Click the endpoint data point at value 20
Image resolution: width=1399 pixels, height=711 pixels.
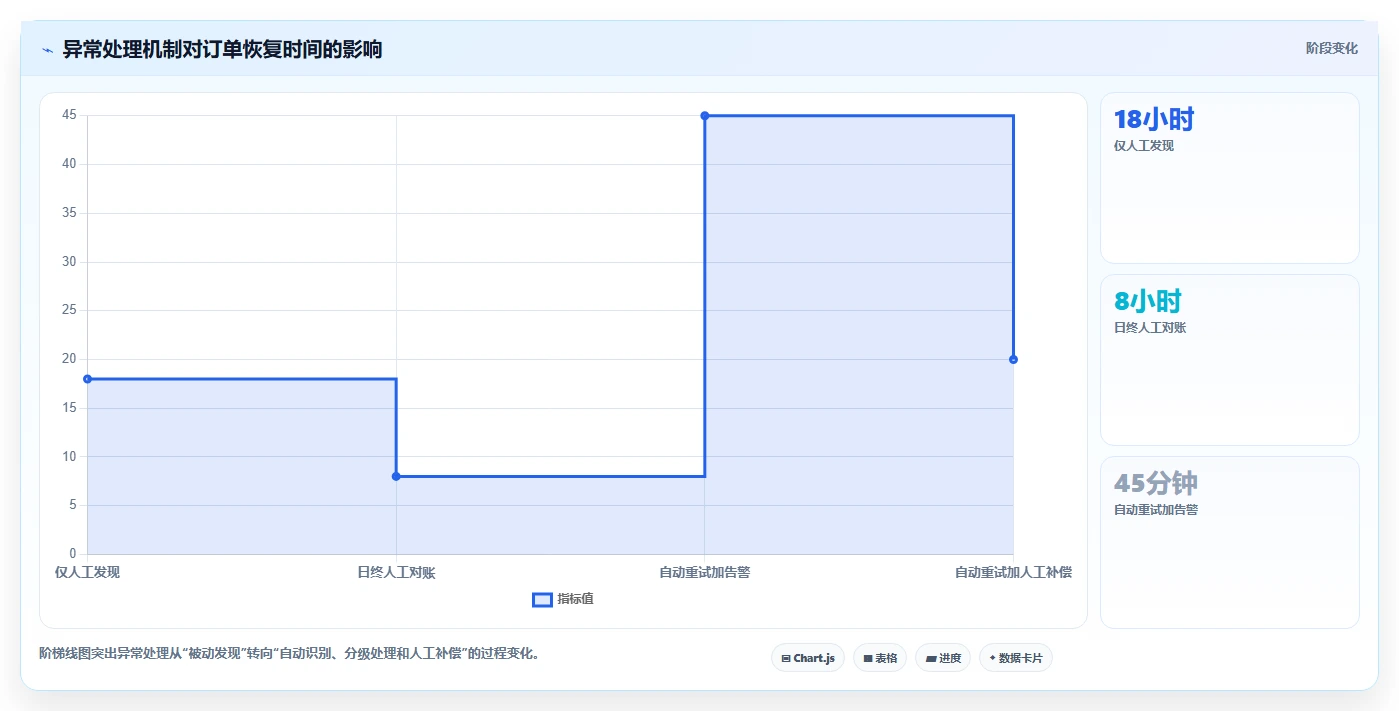point(1013,359)
